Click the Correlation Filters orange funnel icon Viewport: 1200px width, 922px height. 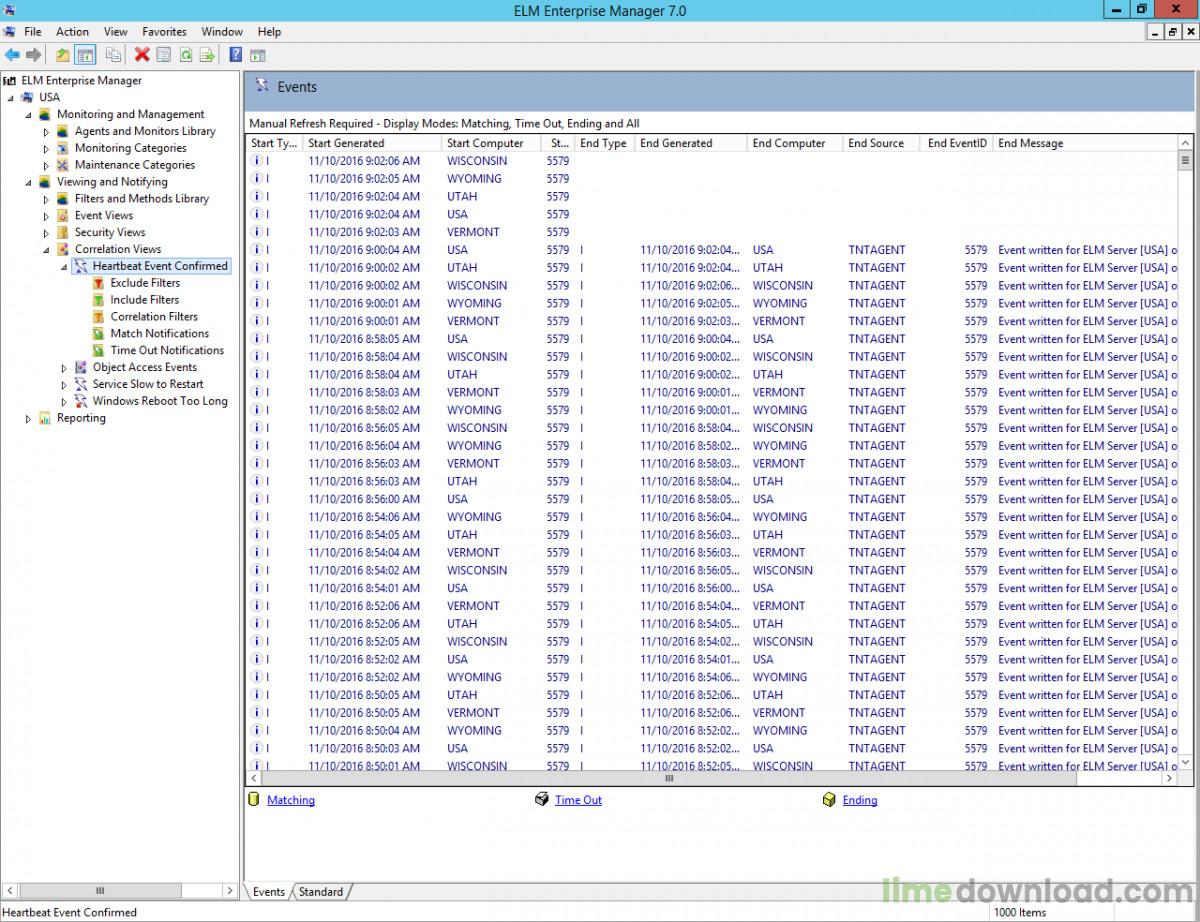click(x=99, y=317)
